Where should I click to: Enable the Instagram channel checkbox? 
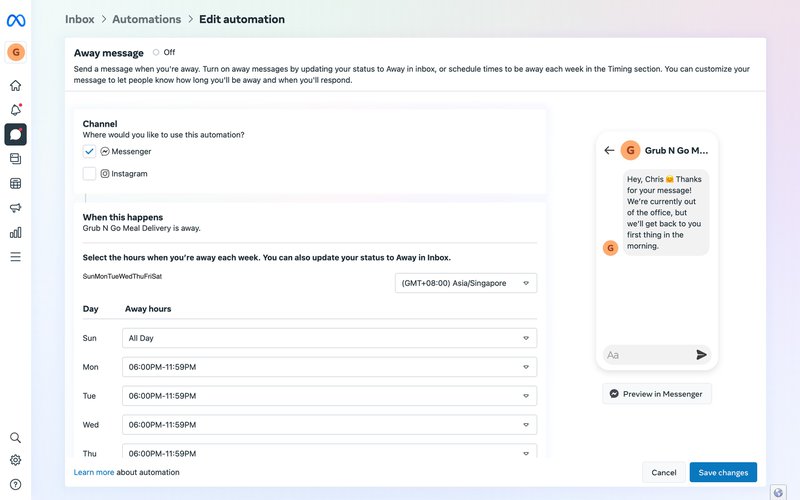(x=90, y=174)
